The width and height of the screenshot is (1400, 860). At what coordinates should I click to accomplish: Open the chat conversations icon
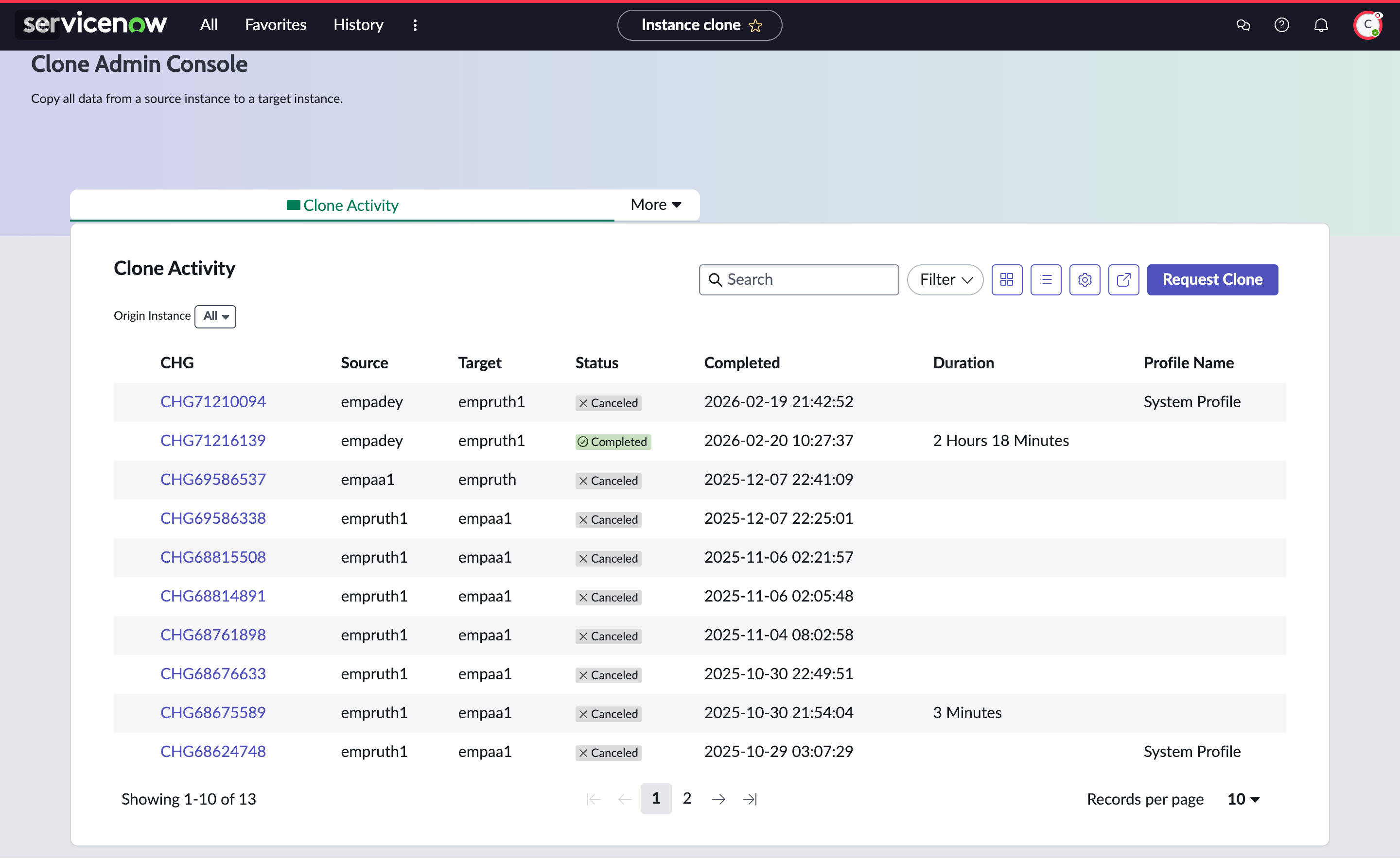[1243, 24]
